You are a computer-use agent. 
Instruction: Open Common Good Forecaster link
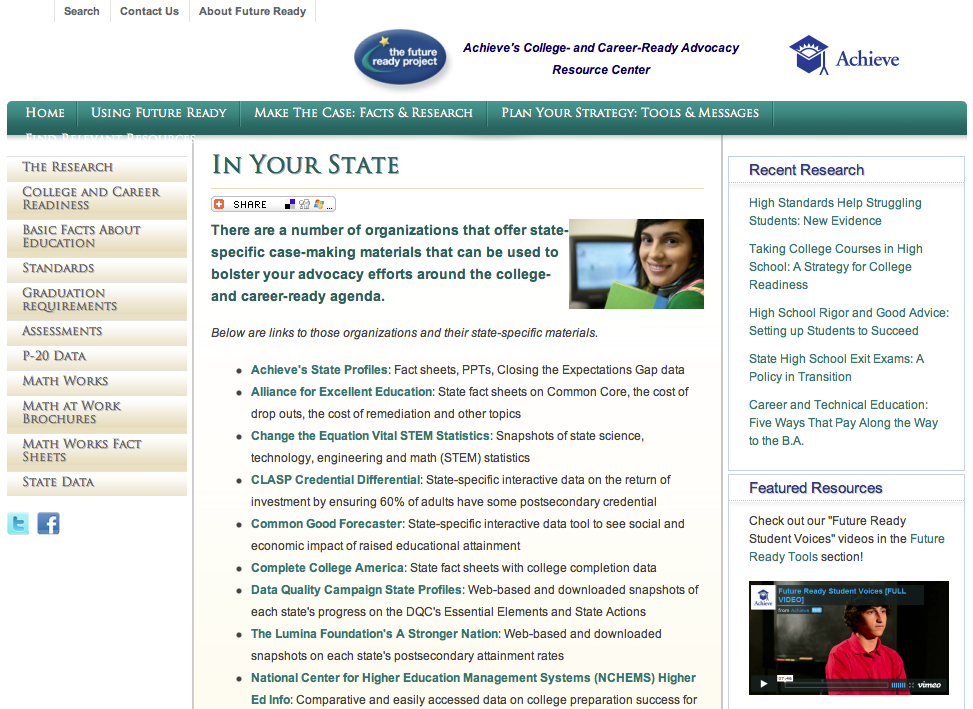click(326, 524)
